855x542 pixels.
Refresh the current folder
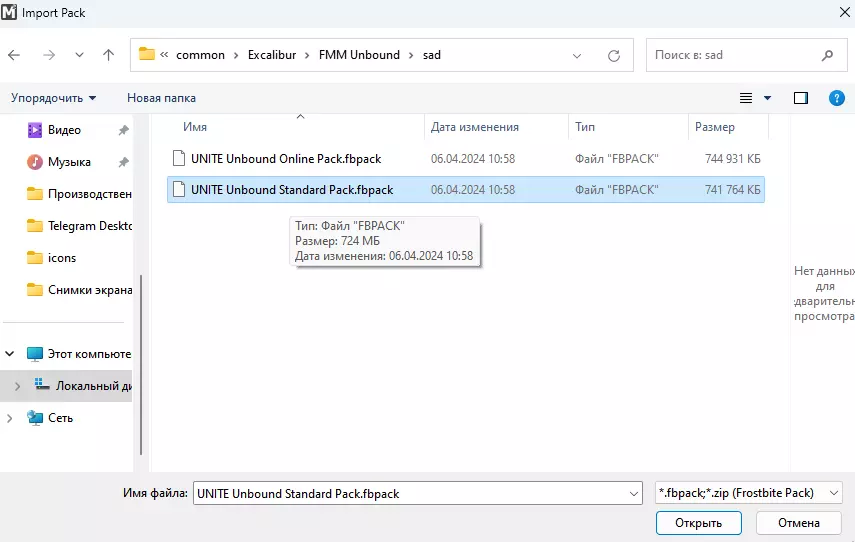pyautogui.click(x=614, y=56)
